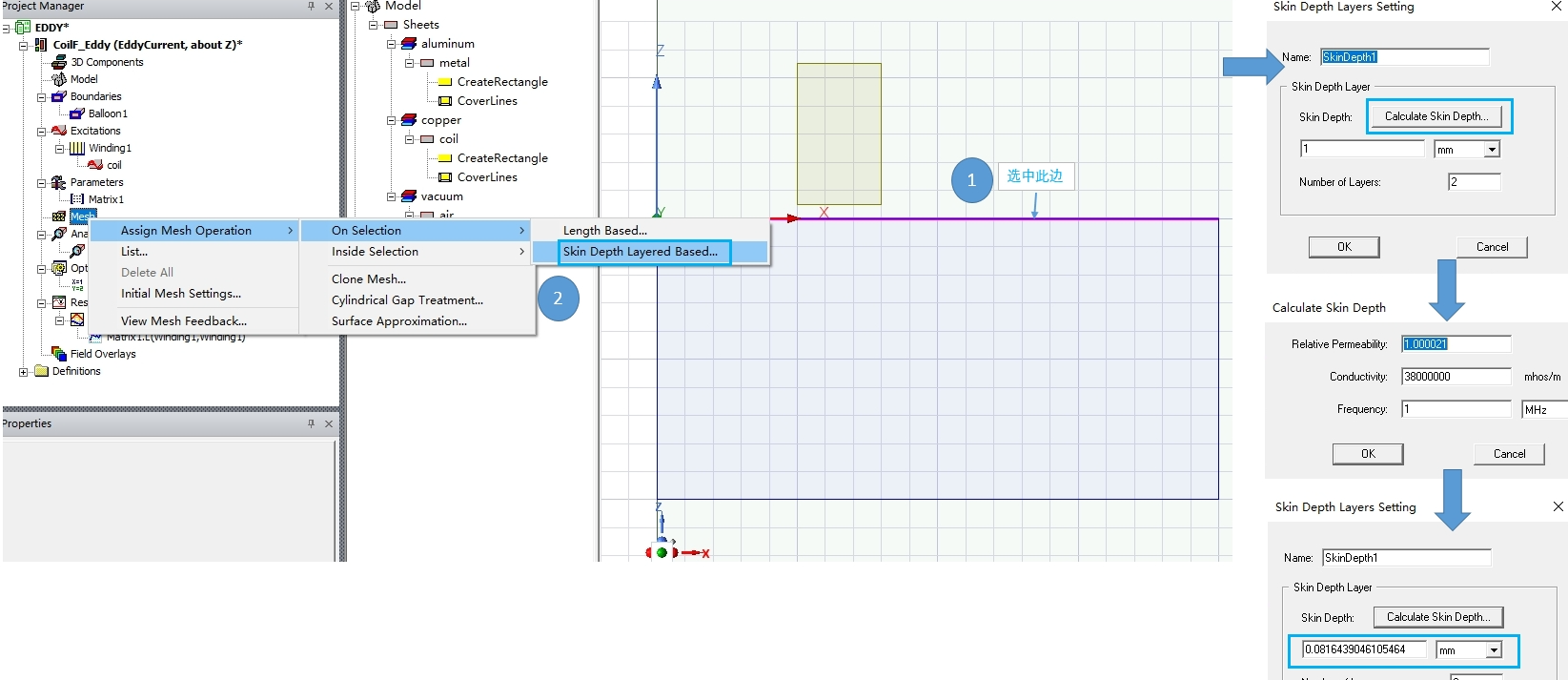Select CreateRectangle icon under coil sheet
Viewport: 1568px width, 680px height.
(x=445, y=158)
